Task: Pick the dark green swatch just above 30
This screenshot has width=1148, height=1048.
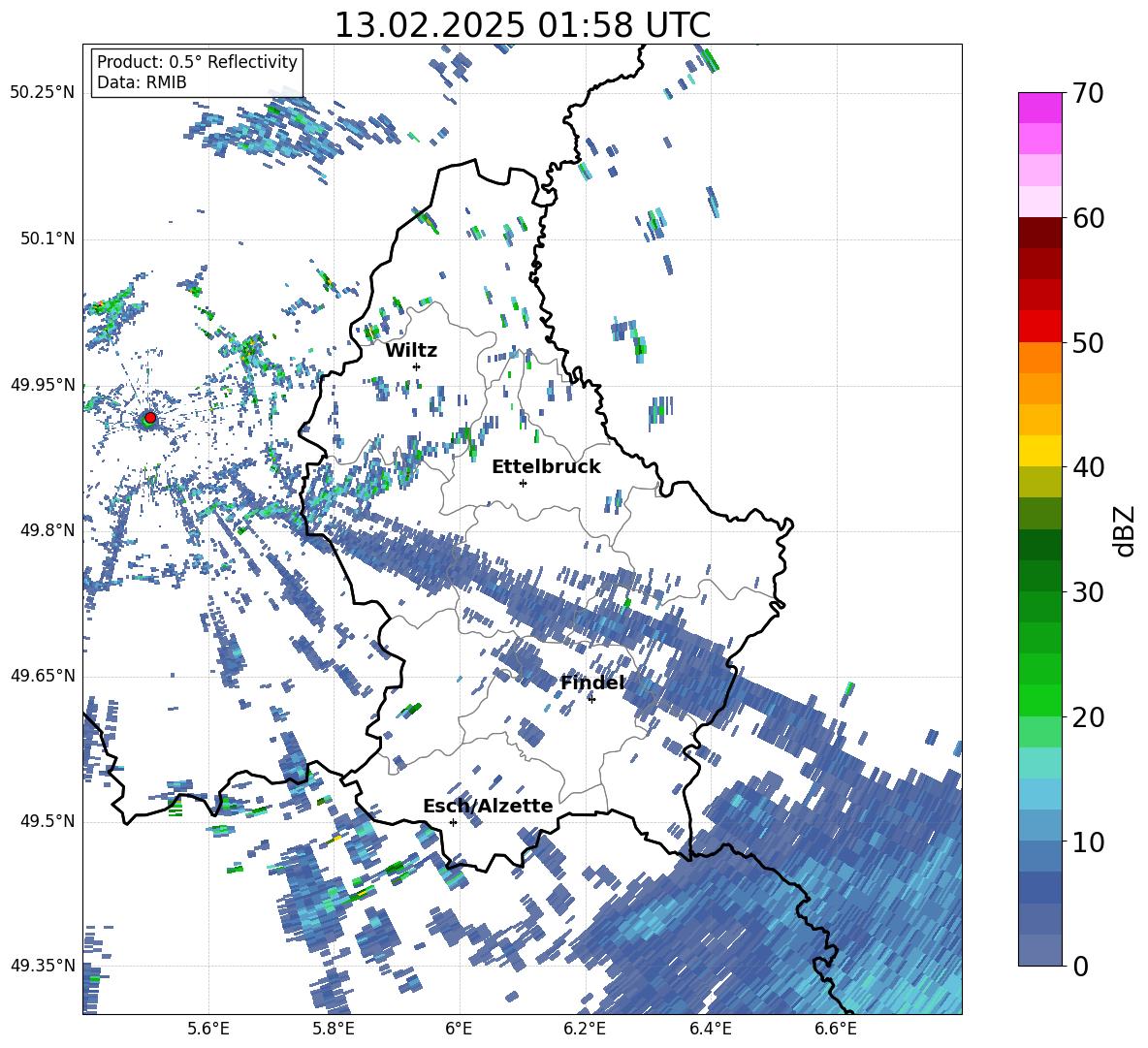Action: 1039,576
